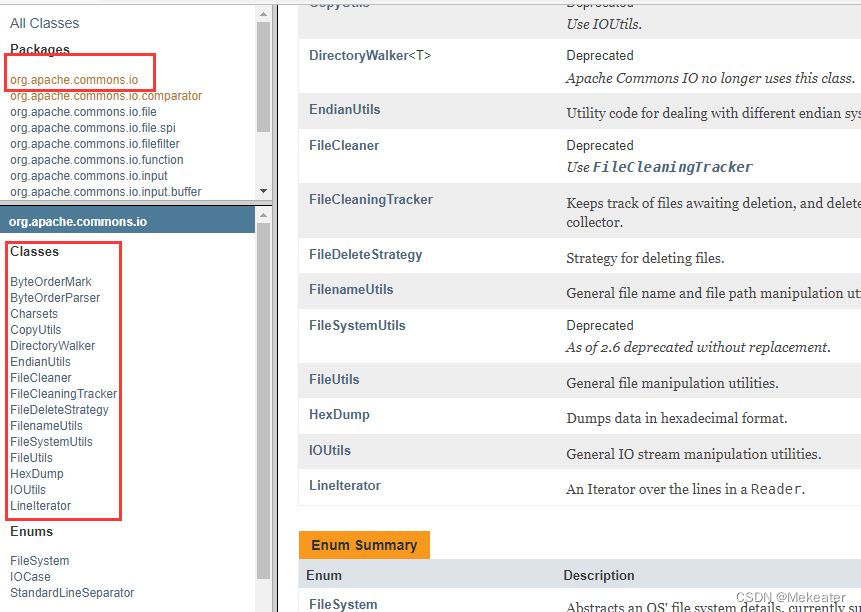Viewport: 861px width, 612px height.
Task: Click 'General IO stream manipulation utilities.' text
Action: [694, 454]
